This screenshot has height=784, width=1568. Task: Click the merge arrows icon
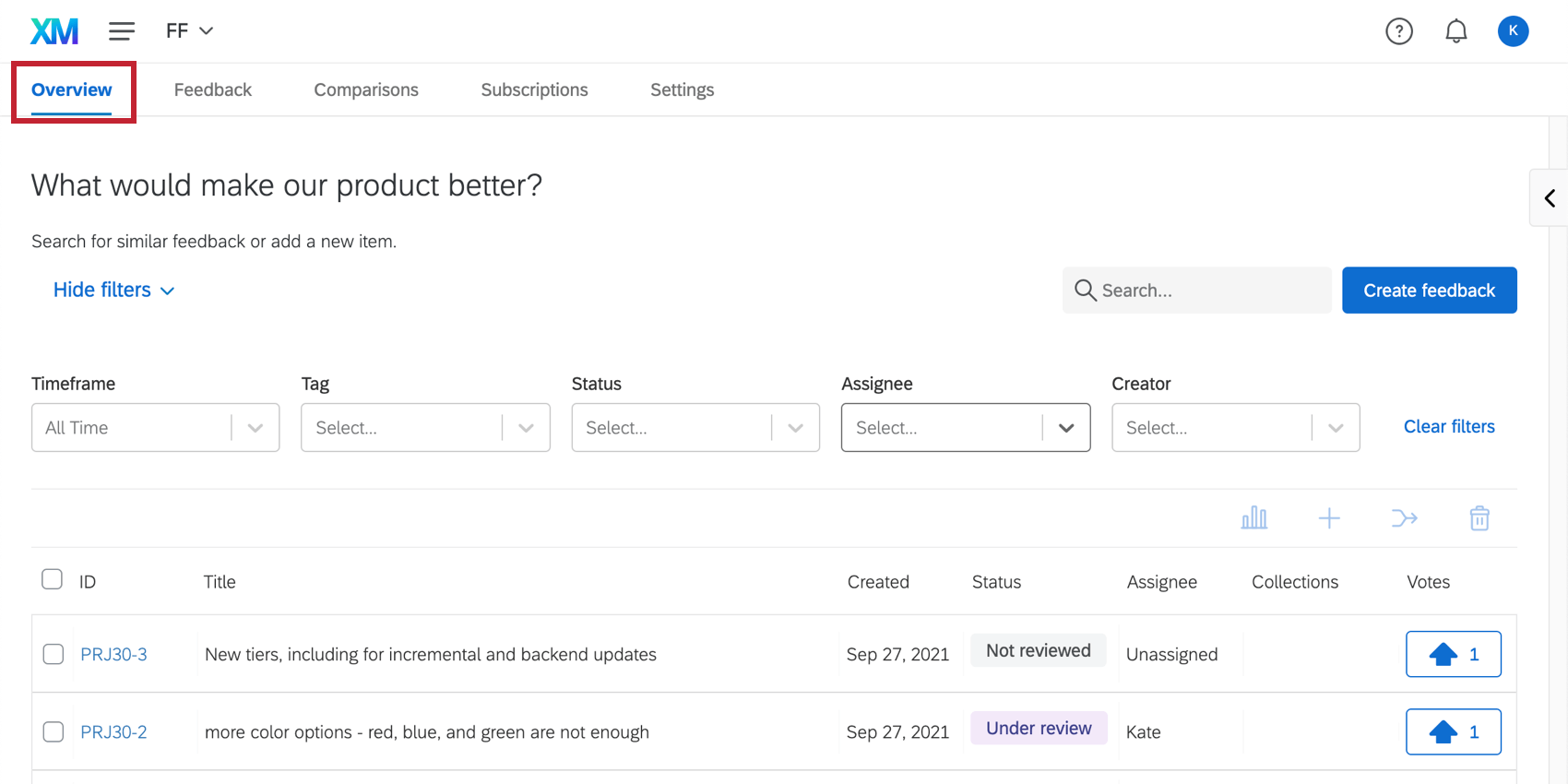click(x=1404, y=518)
